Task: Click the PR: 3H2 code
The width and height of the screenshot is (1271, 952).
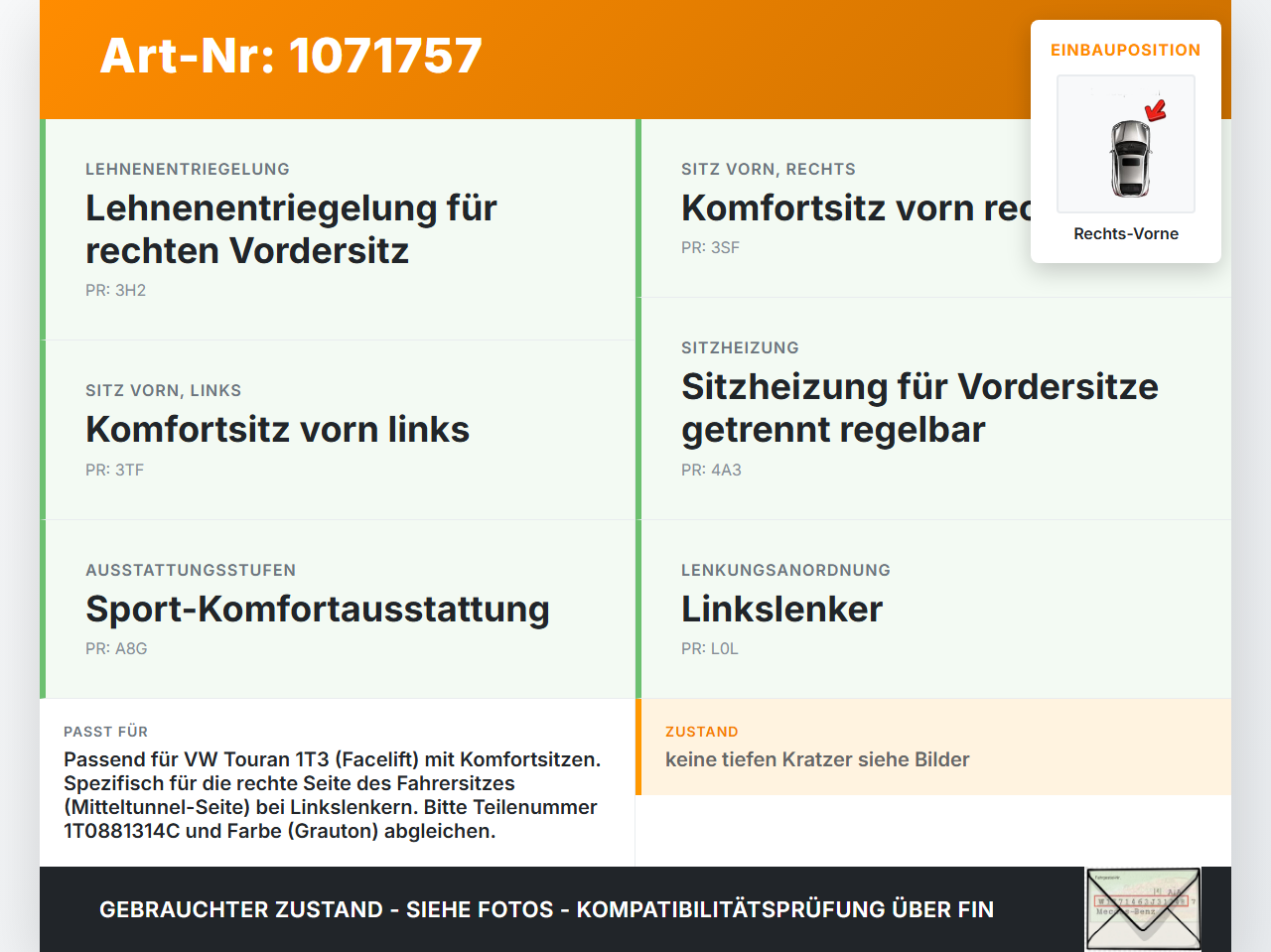Action: pyautogui.click(x=115, y=290)
